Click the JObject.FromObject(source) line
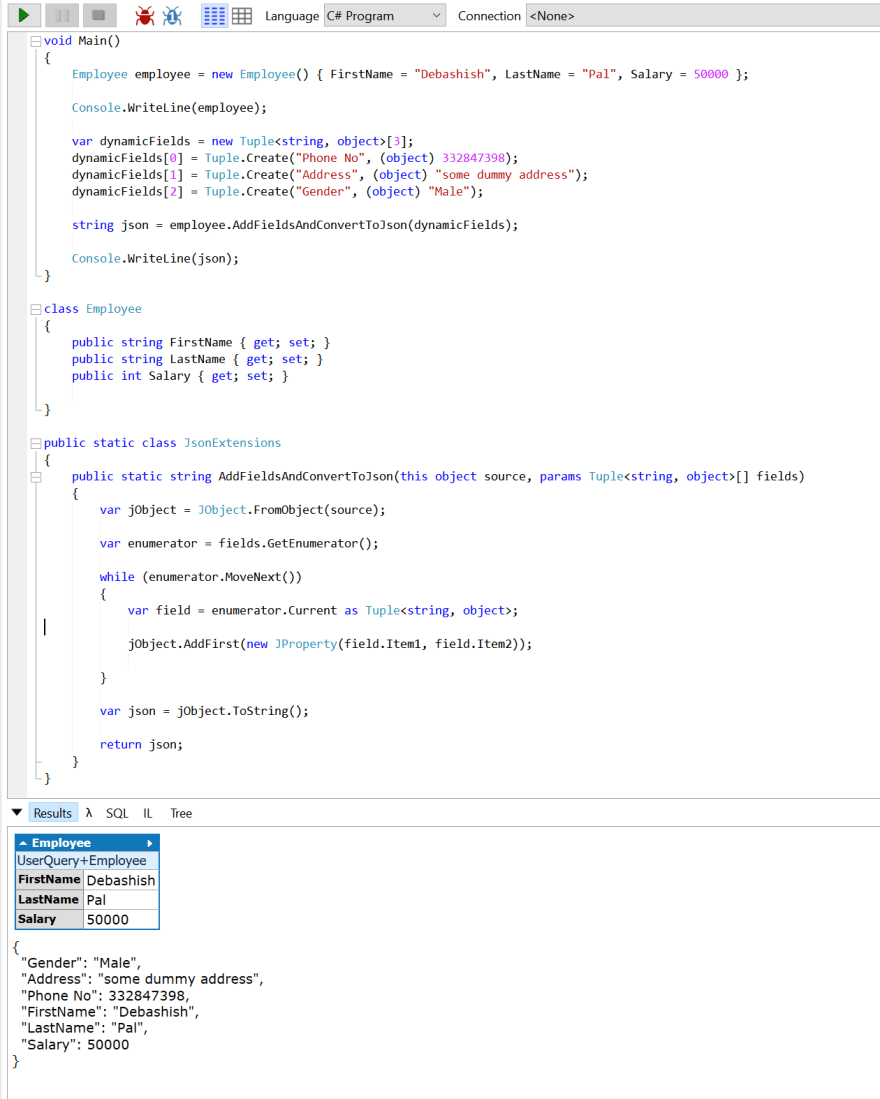Viewport: 880px width, 1099px height. point(242,510)
